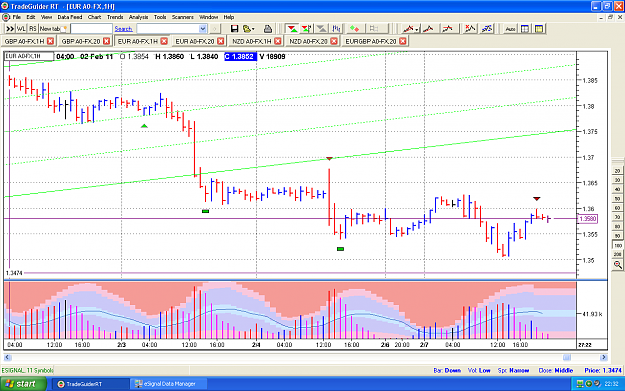
Task: Set bar zoom level to 20
Action: pyautogui.click(x=617, y=171)
